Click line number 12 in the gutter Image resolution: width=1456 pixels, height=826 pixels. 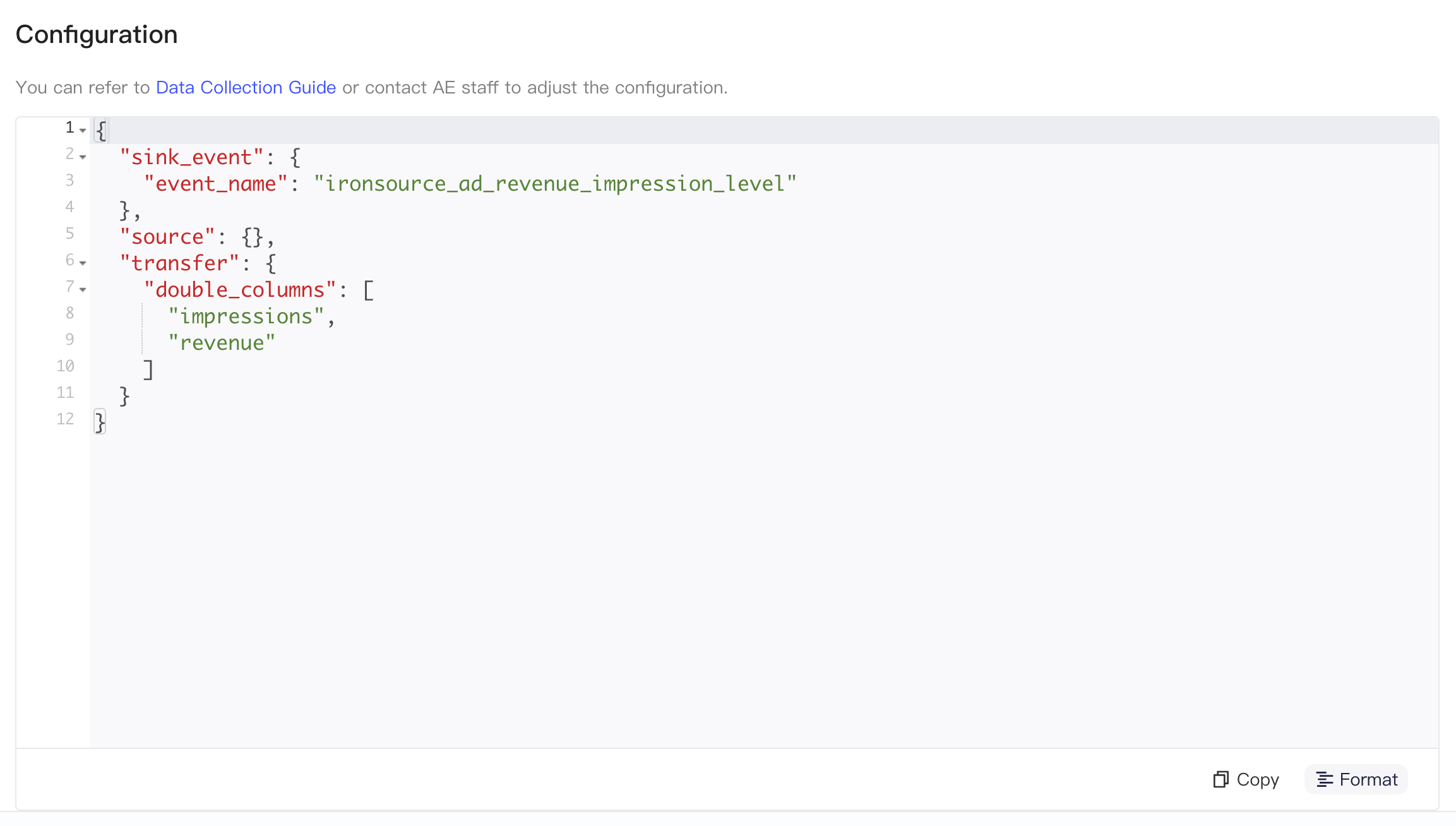(65, 419)
